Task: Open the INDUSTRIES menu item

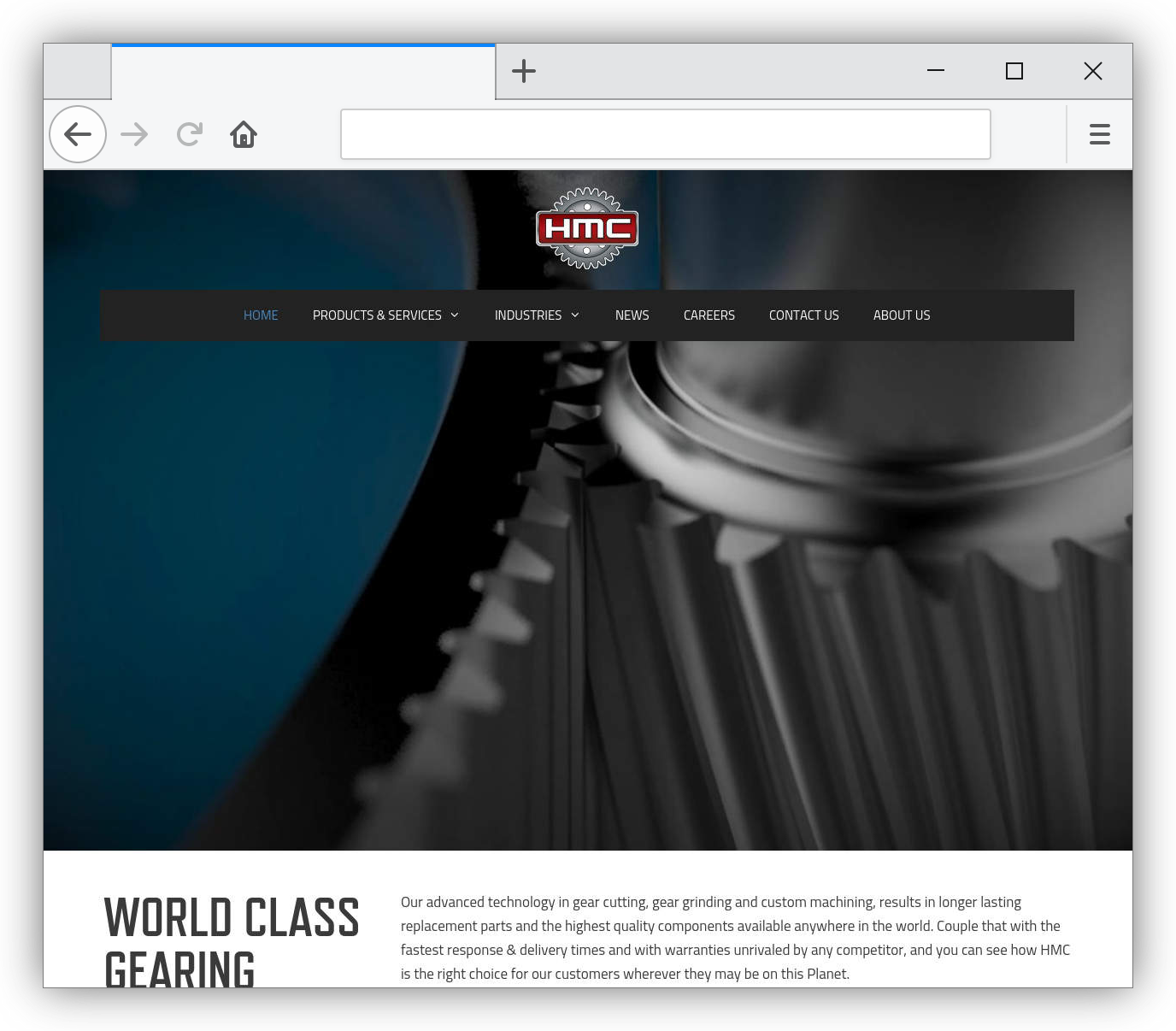Action: (528, 315)
